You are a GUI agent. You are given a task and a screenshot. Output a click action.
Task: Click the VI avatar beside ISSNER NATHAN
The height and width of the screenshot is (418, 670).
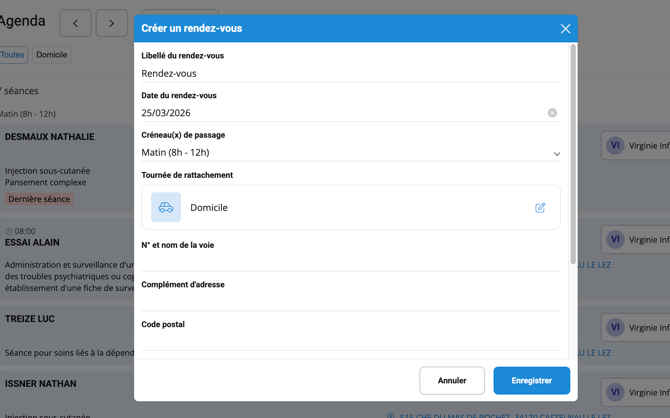click(615, 393)
